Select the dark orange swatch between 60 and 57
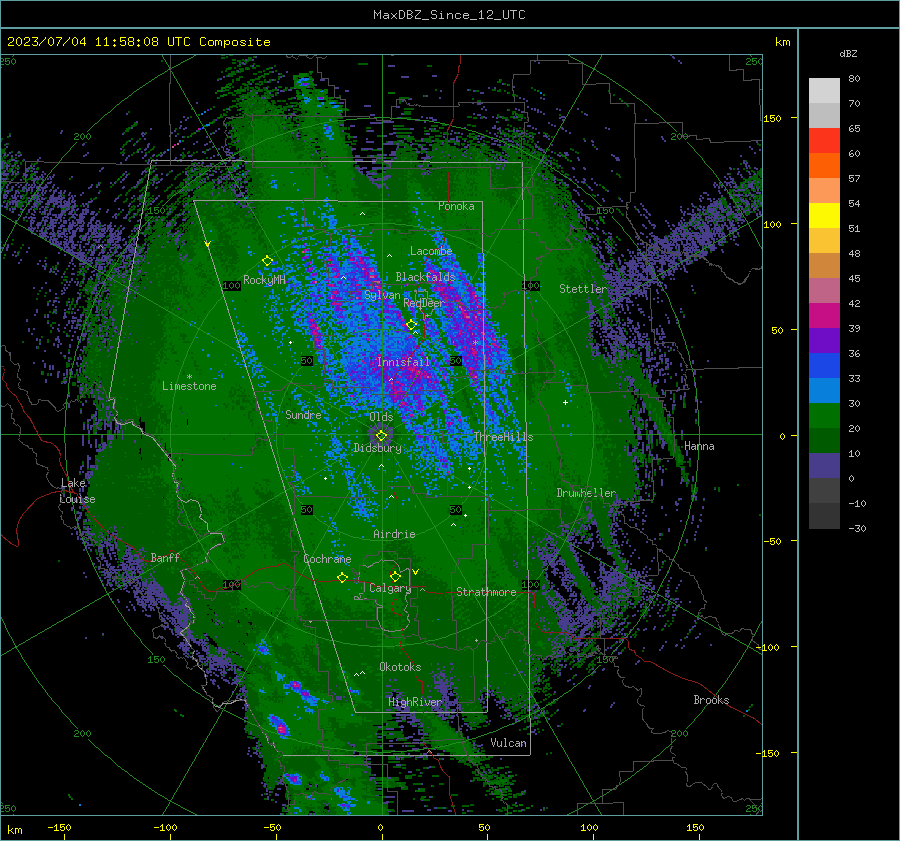 click(x=824, y=166)
